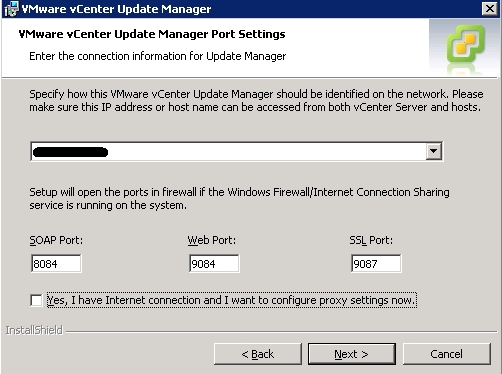Click the window title text
Image resolution: width=502 pixels, height=374 pixels.
(116, 9)
